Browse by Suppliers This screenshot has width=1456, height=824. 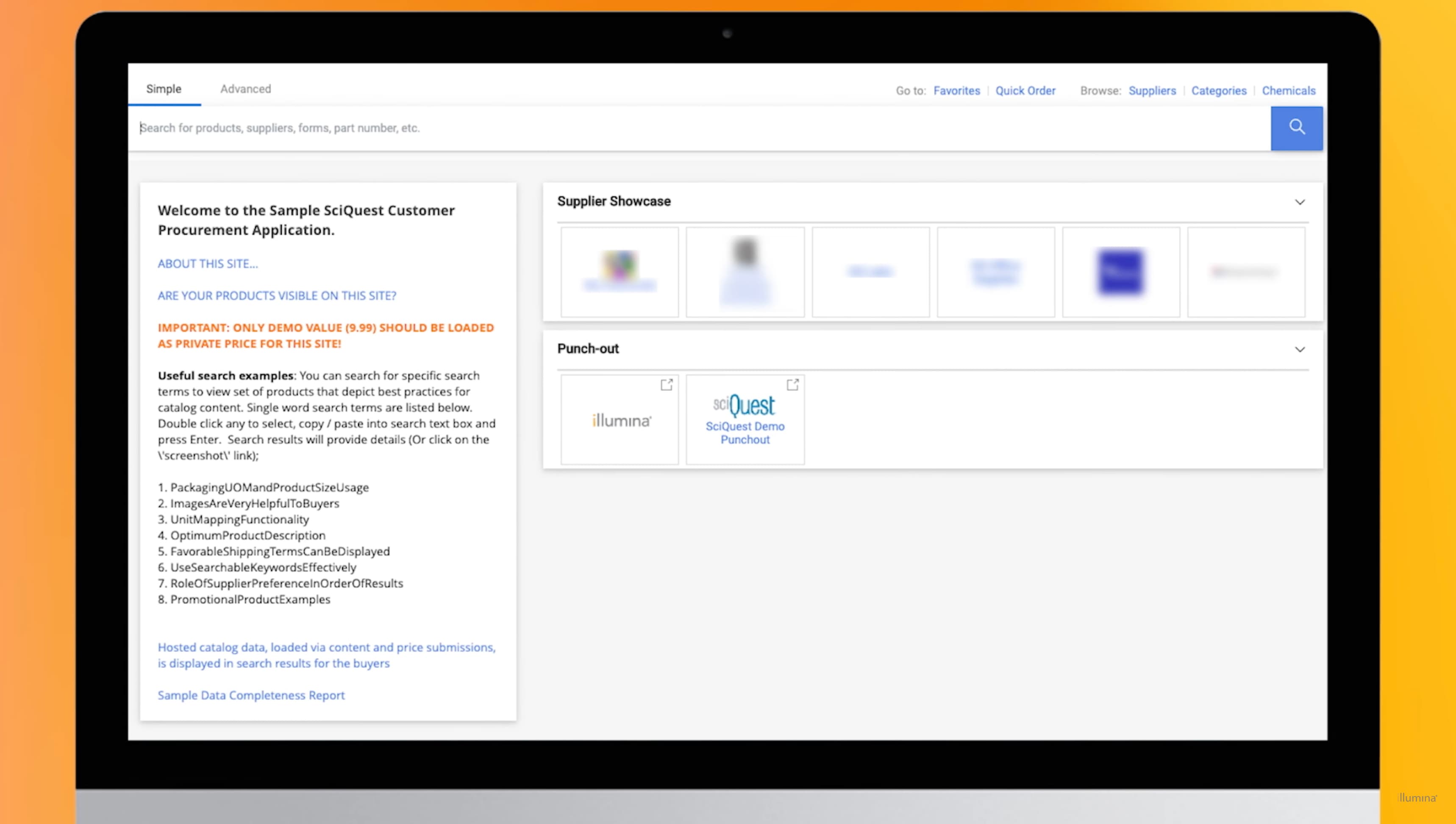[x=1152, y=91]
